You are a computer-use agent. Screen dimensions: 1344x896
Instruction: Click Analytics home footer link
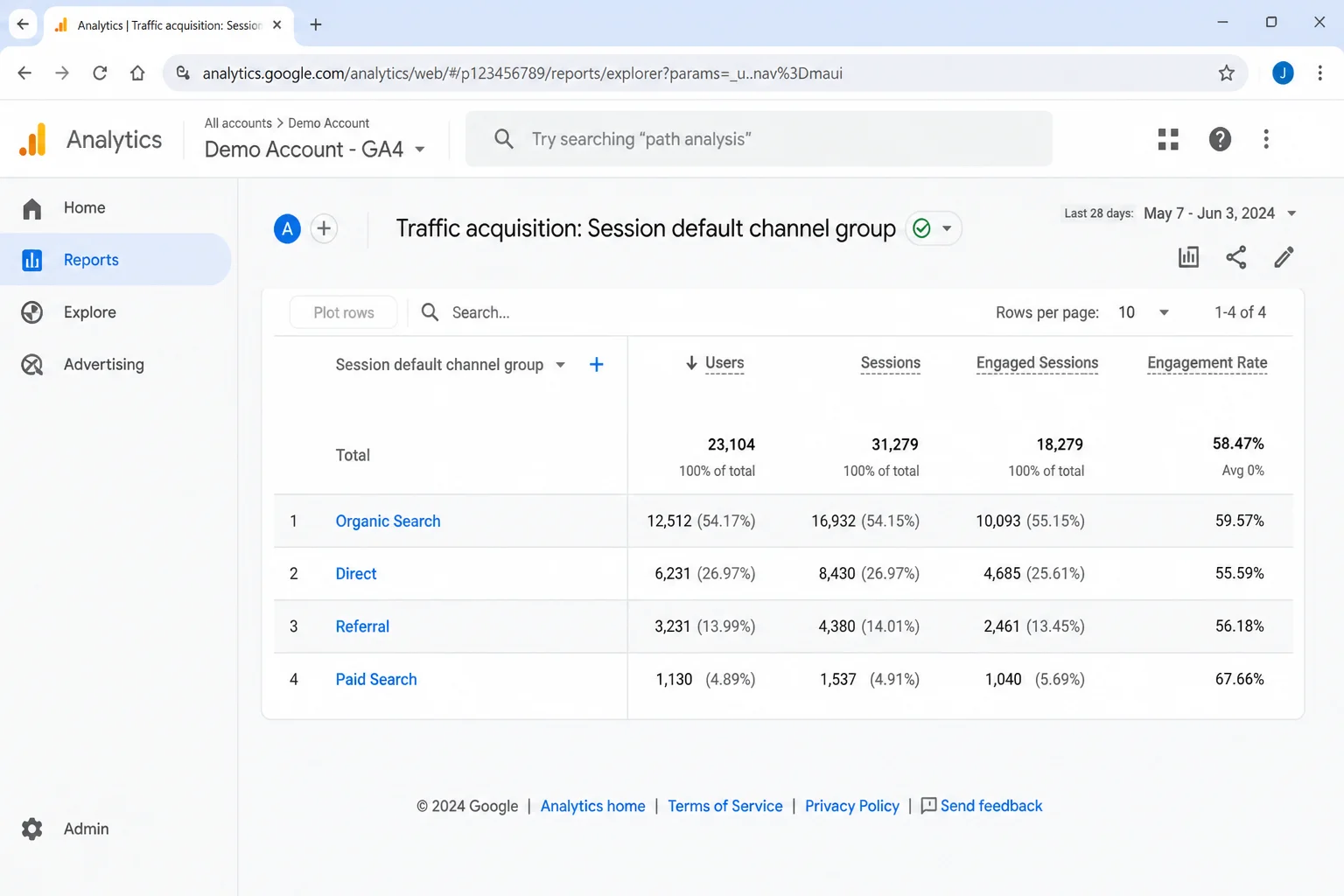tap(592, 806)
